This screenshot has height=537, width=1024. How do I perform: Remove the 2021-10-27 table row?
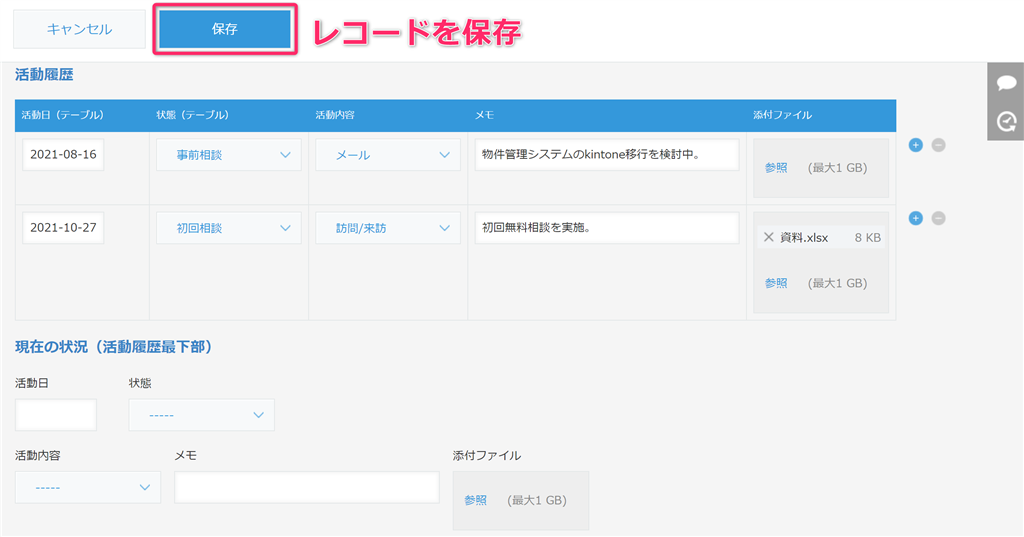click(x=938, y=218)
